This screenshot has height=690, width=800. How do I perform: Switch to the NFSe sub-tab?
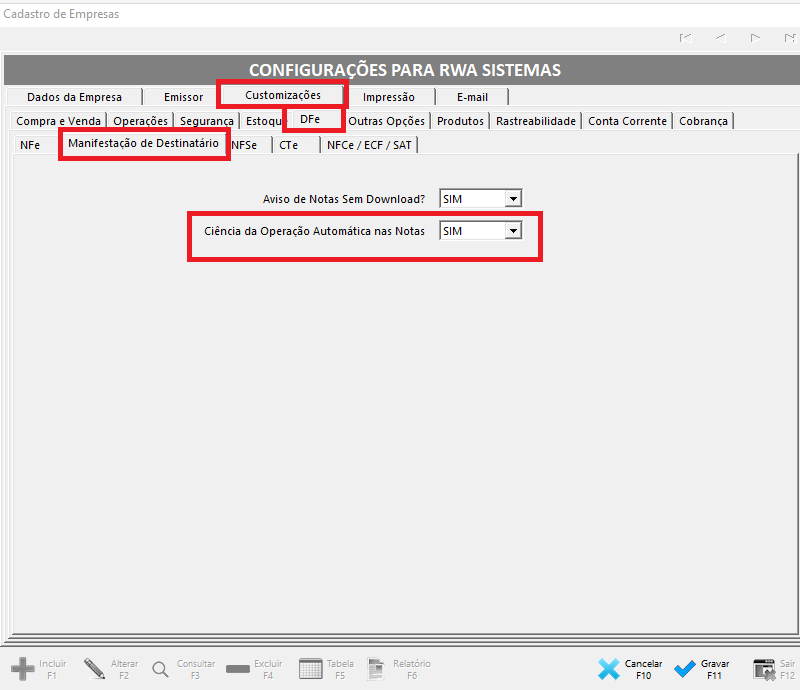point(244,145)
